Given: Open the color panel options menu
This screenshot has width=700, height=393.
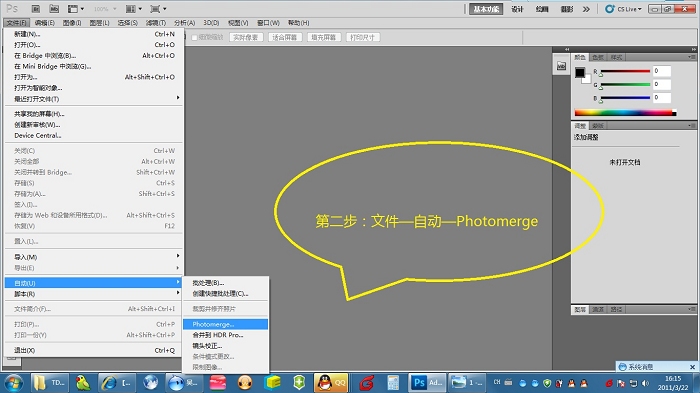Looking at the screenshot, I should click(x=691, y=57).
